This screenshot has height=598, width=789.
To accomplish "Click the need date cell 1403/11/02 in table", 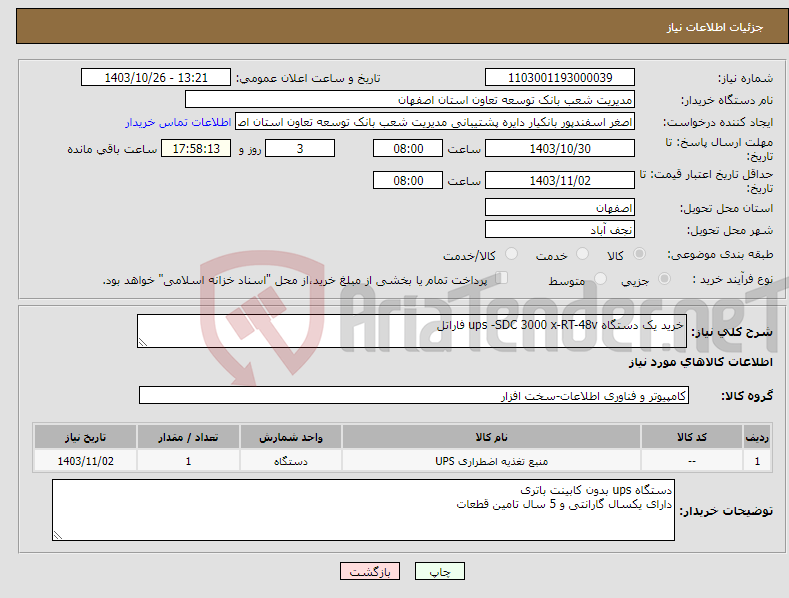I will click(x=86, y=461).
